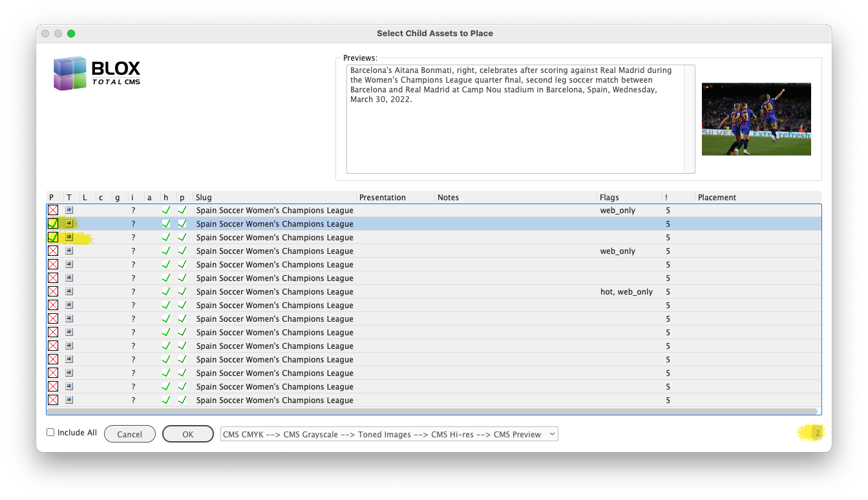Confirm the selection with the OK button
This screenshot has height=500, width=868.
pos(188,434)
